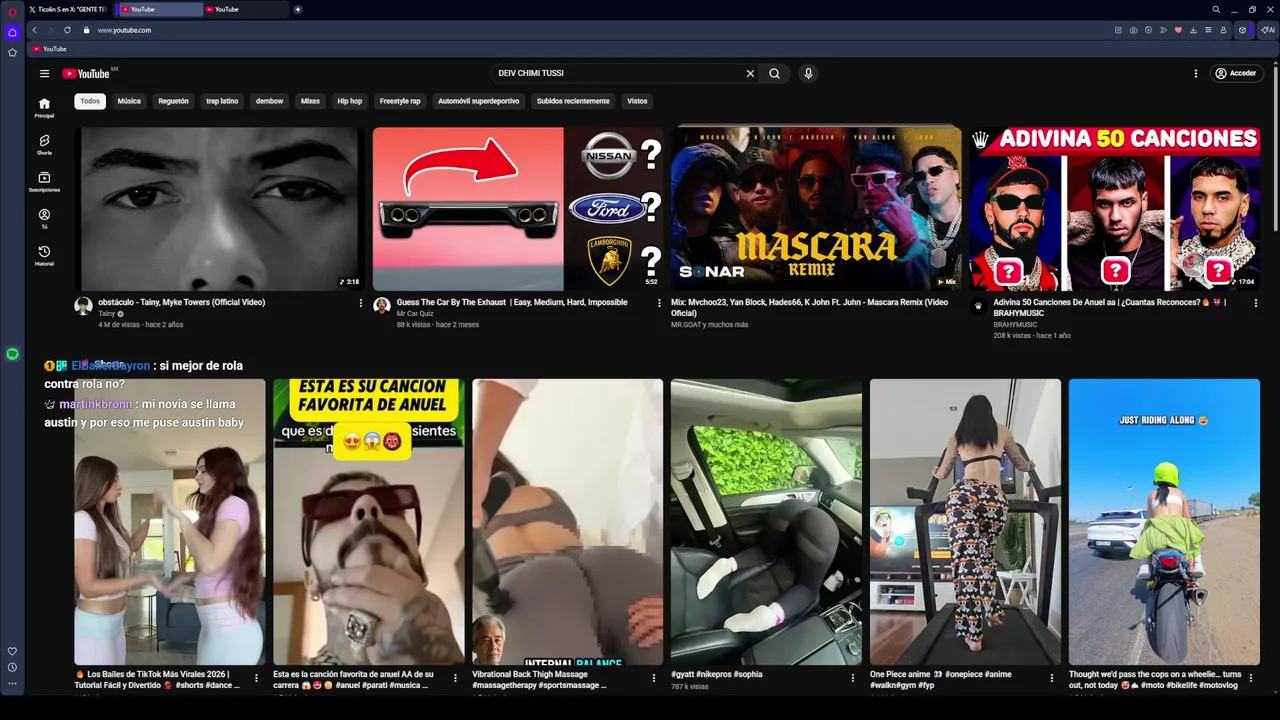The height and width of the screenshot is (720, 1280).
Task: Select the Hip hop filter chip
Action: tap(349, 101)
